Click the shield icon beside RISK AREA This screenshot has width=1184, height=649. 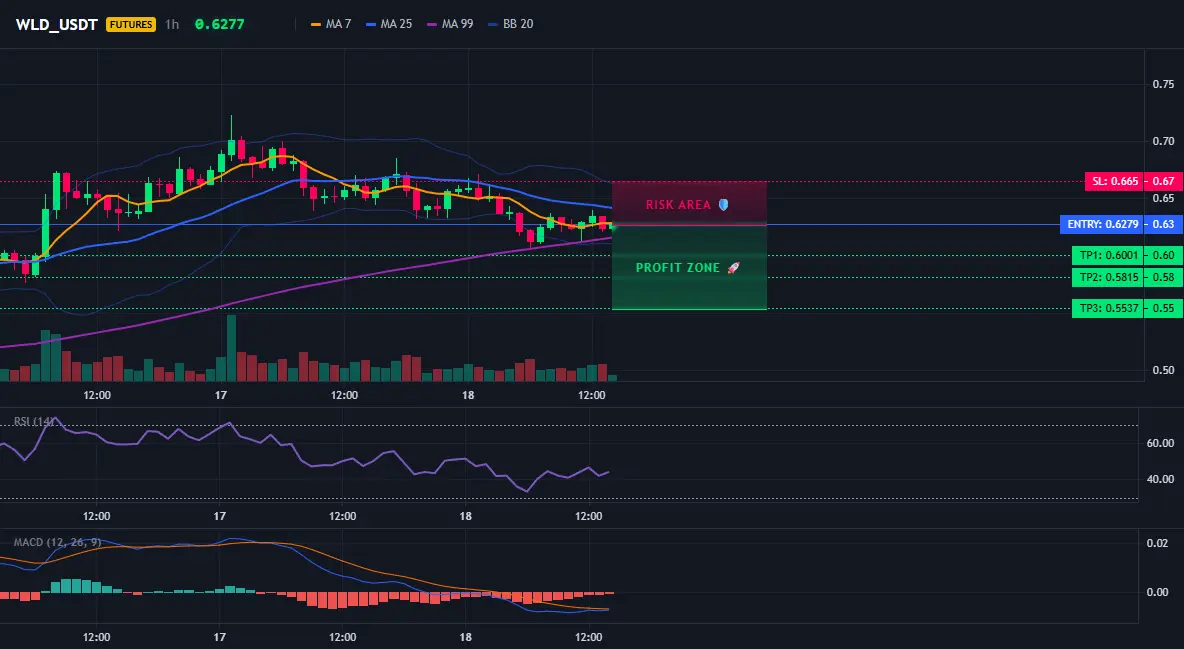pyautogui.click(x=723, y=205)
